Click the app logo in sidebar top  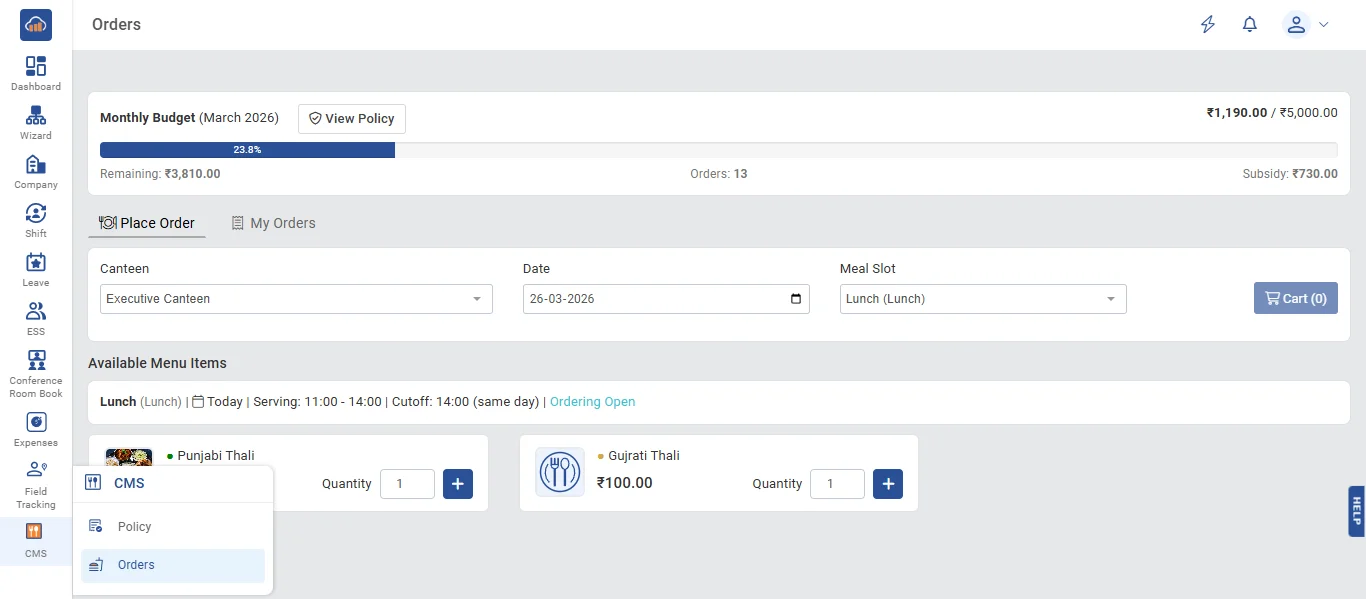pyautogui.click(x=36, y=24)
